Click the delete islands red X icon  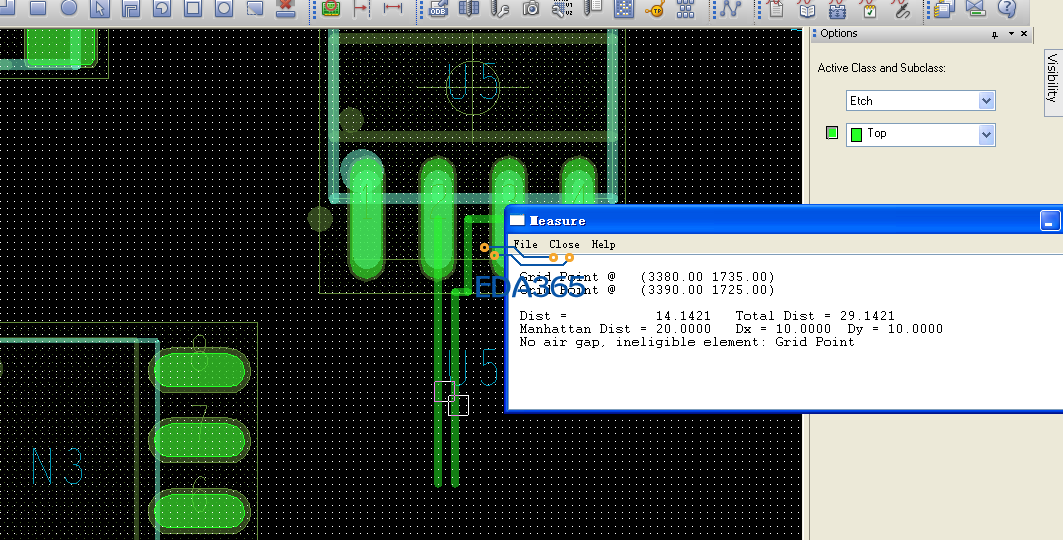coord(286,8)
